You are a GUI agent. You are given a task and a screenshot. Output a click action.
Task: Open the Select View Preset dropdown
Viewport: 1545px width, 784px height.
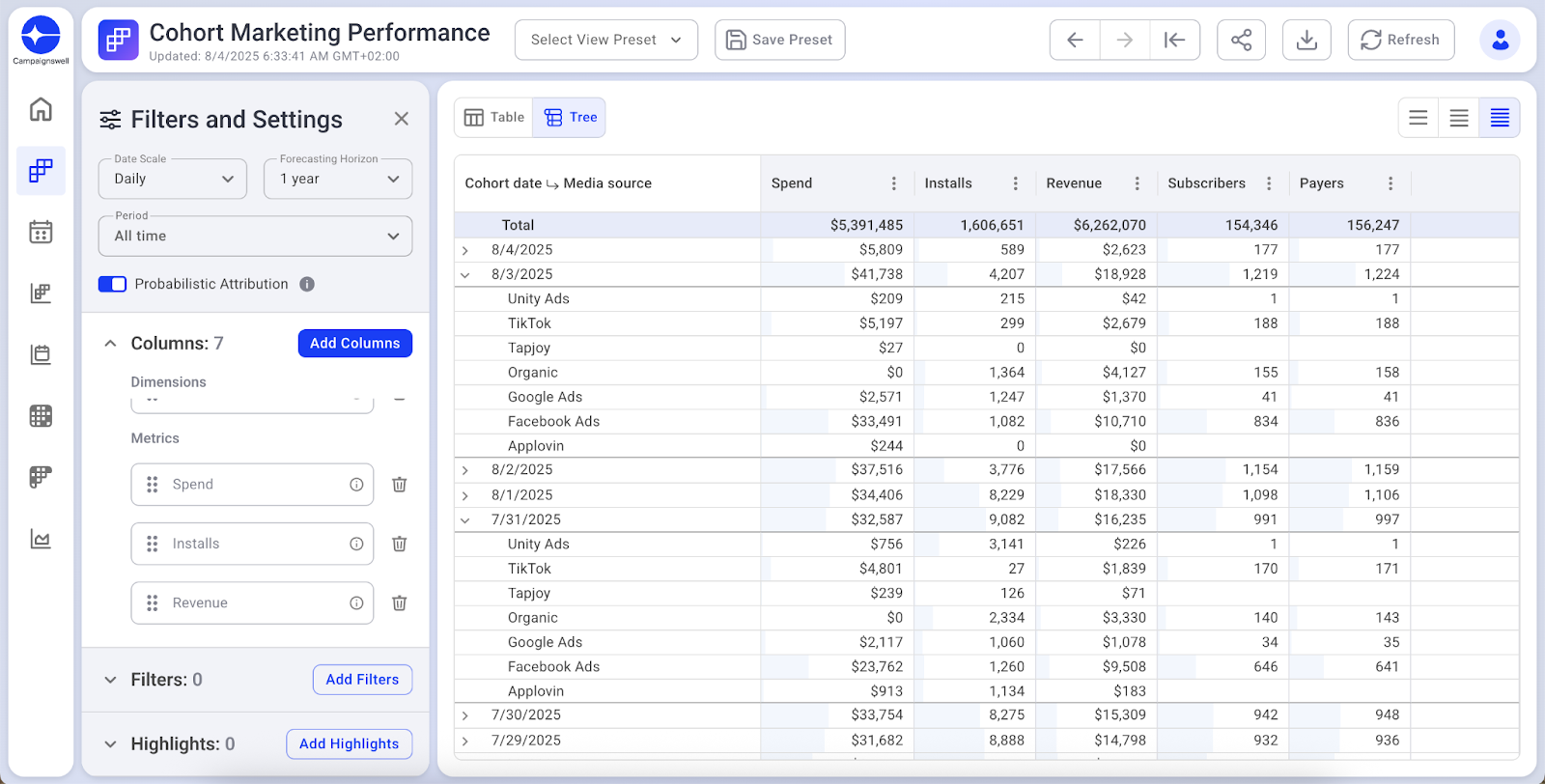tap(606, 40)
